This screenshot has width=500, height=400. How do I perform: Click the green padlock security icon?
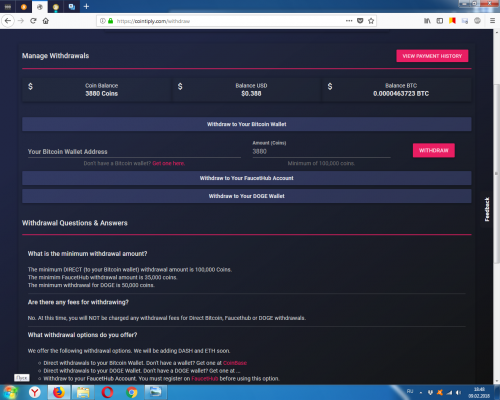click(111, 21)
